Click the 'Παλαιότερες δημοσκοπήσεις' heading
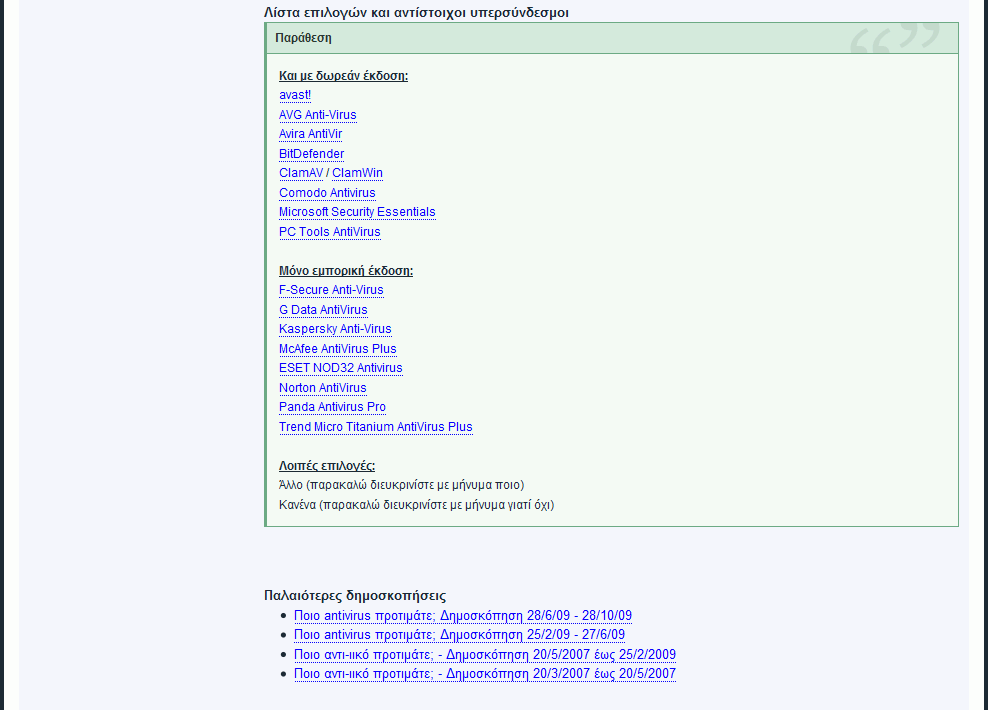 [x=355, y=595]
